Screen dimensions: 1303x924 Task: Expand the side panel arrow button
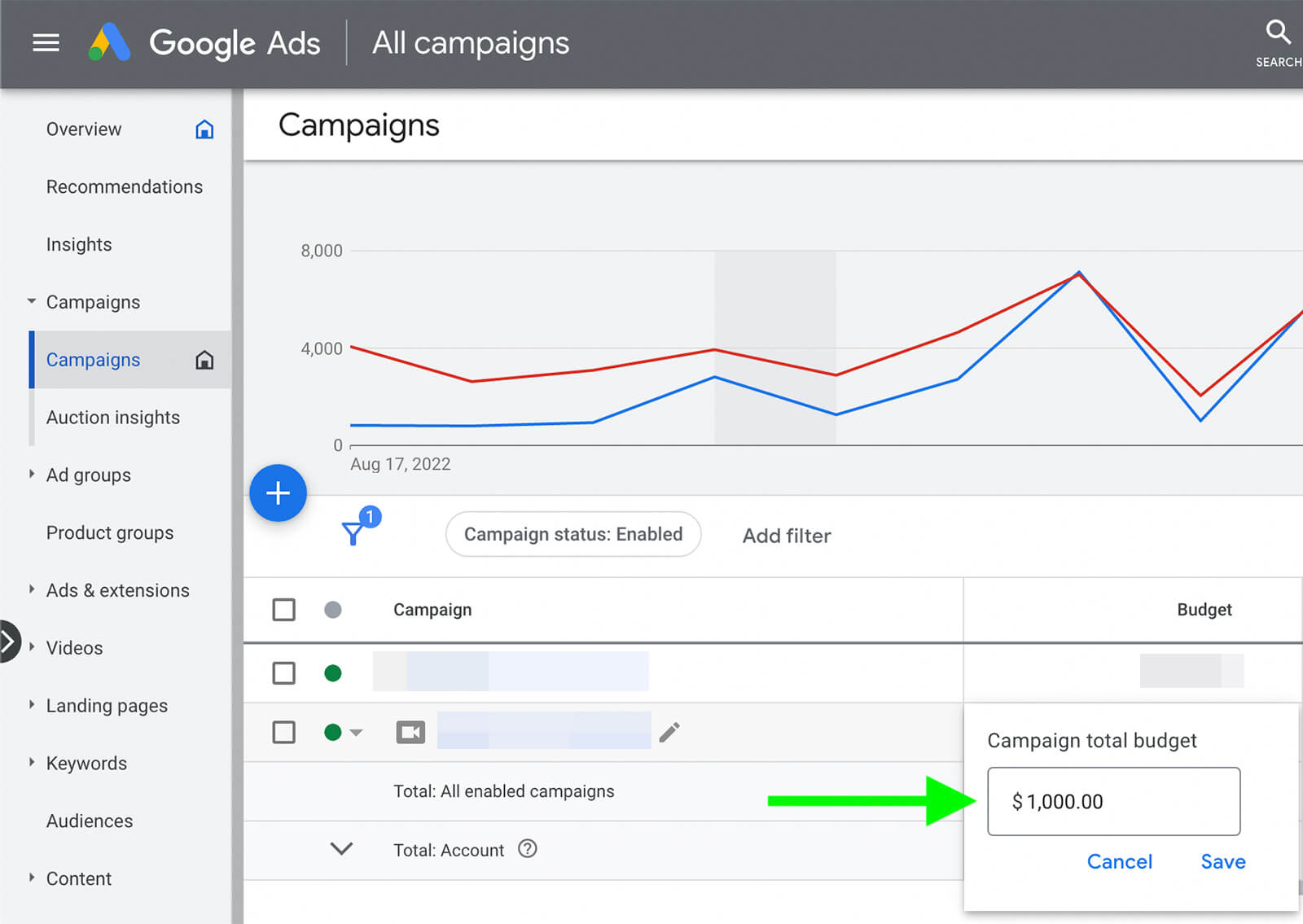(8, 642)
